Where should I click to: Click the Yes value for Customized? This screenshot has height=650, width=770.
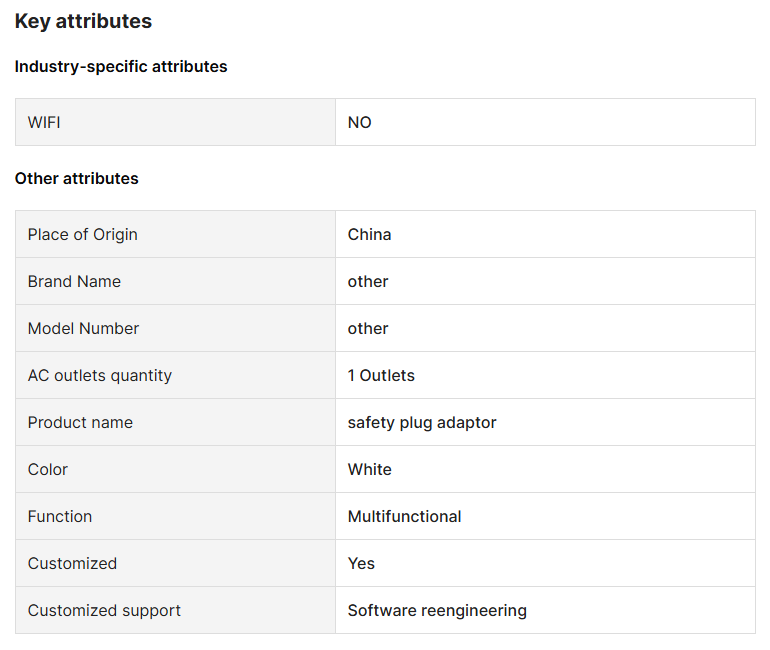[x=361, y=563]
